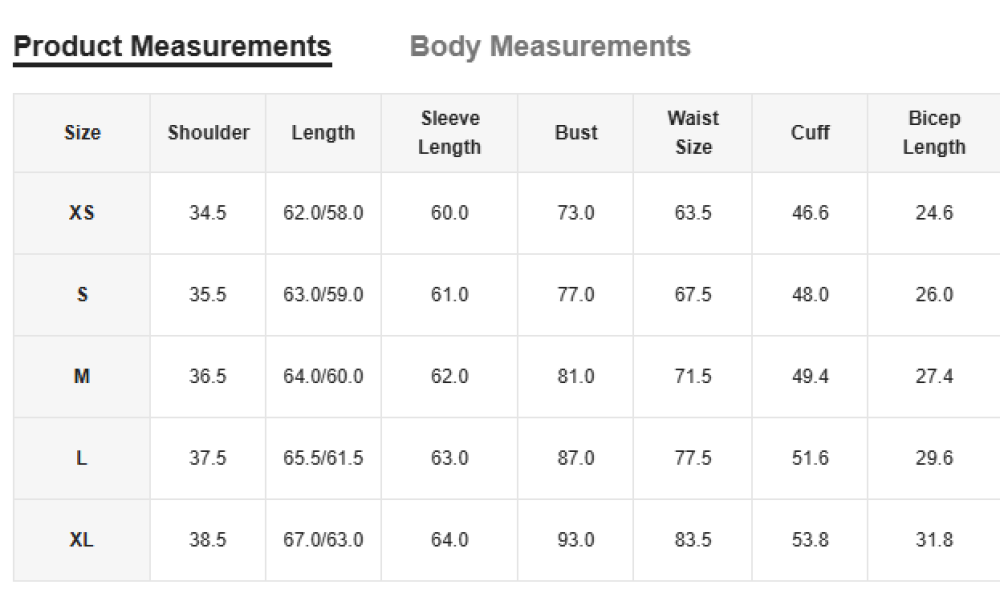
Task: Click the Size column header
Action: 82,133
